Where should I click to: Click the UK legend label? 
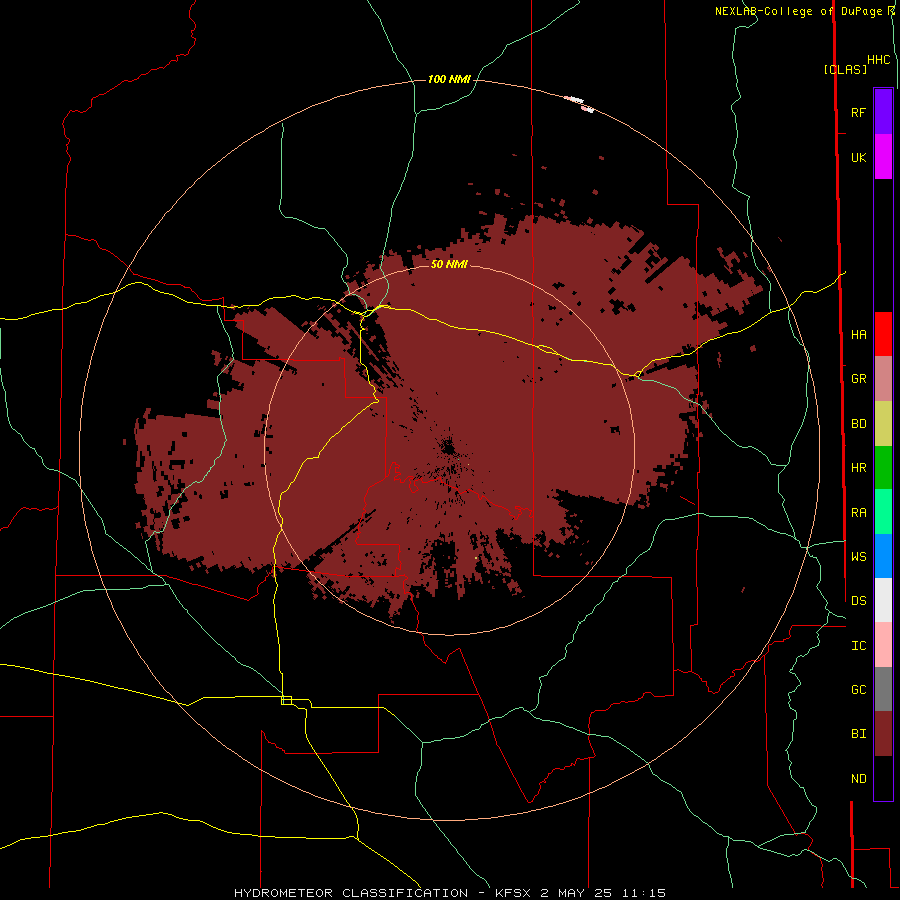[858, 157]
